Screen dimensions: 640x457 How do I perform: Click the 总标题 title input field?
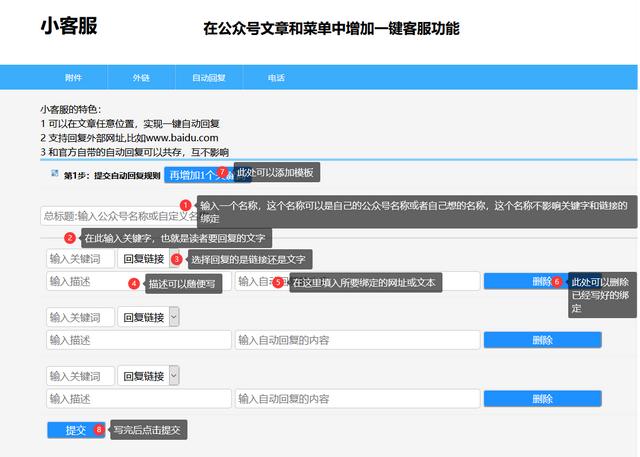pos(115,215)
